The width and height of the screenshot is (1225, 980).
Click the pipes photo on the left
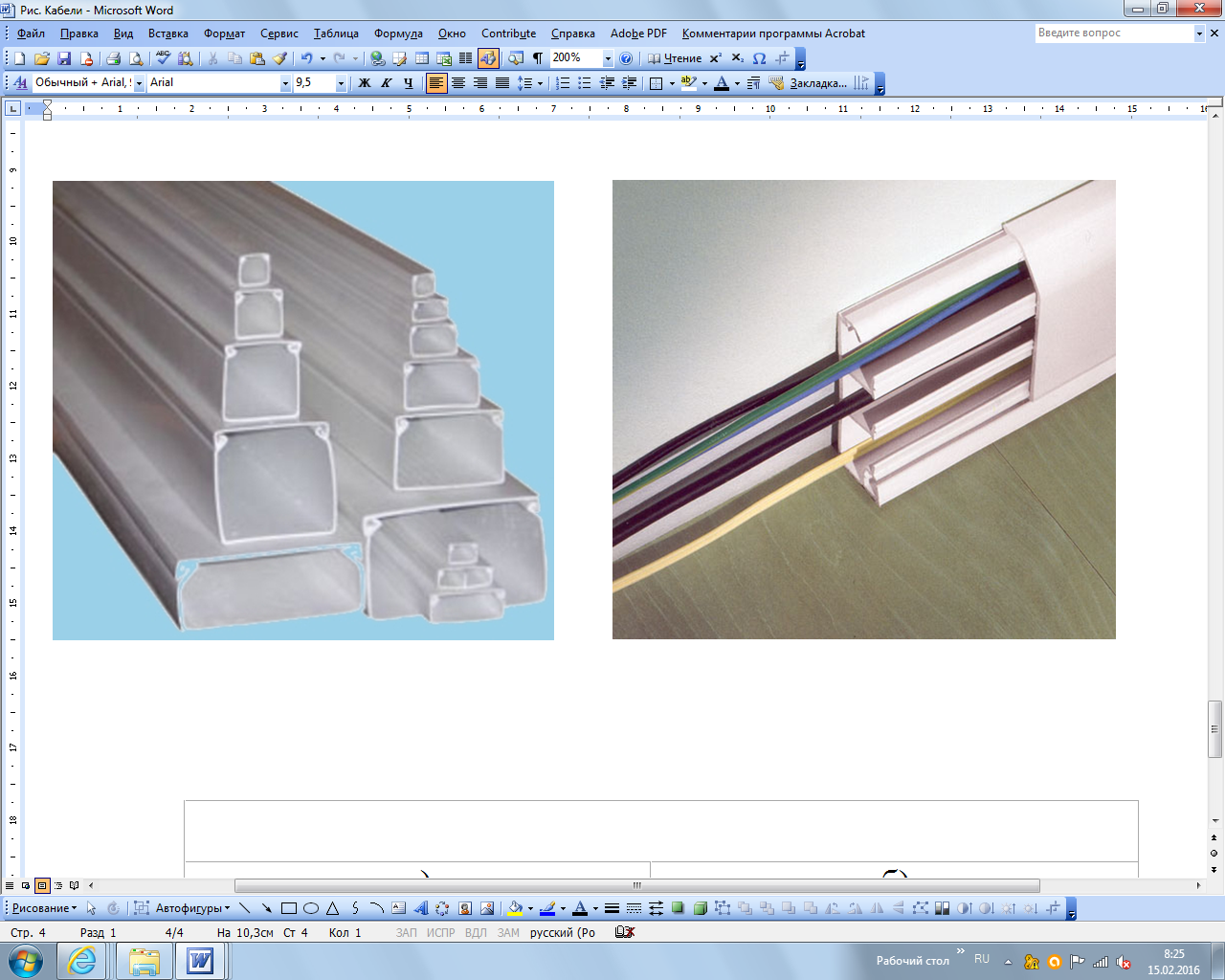pyautogui.click(x=303, y=411)
